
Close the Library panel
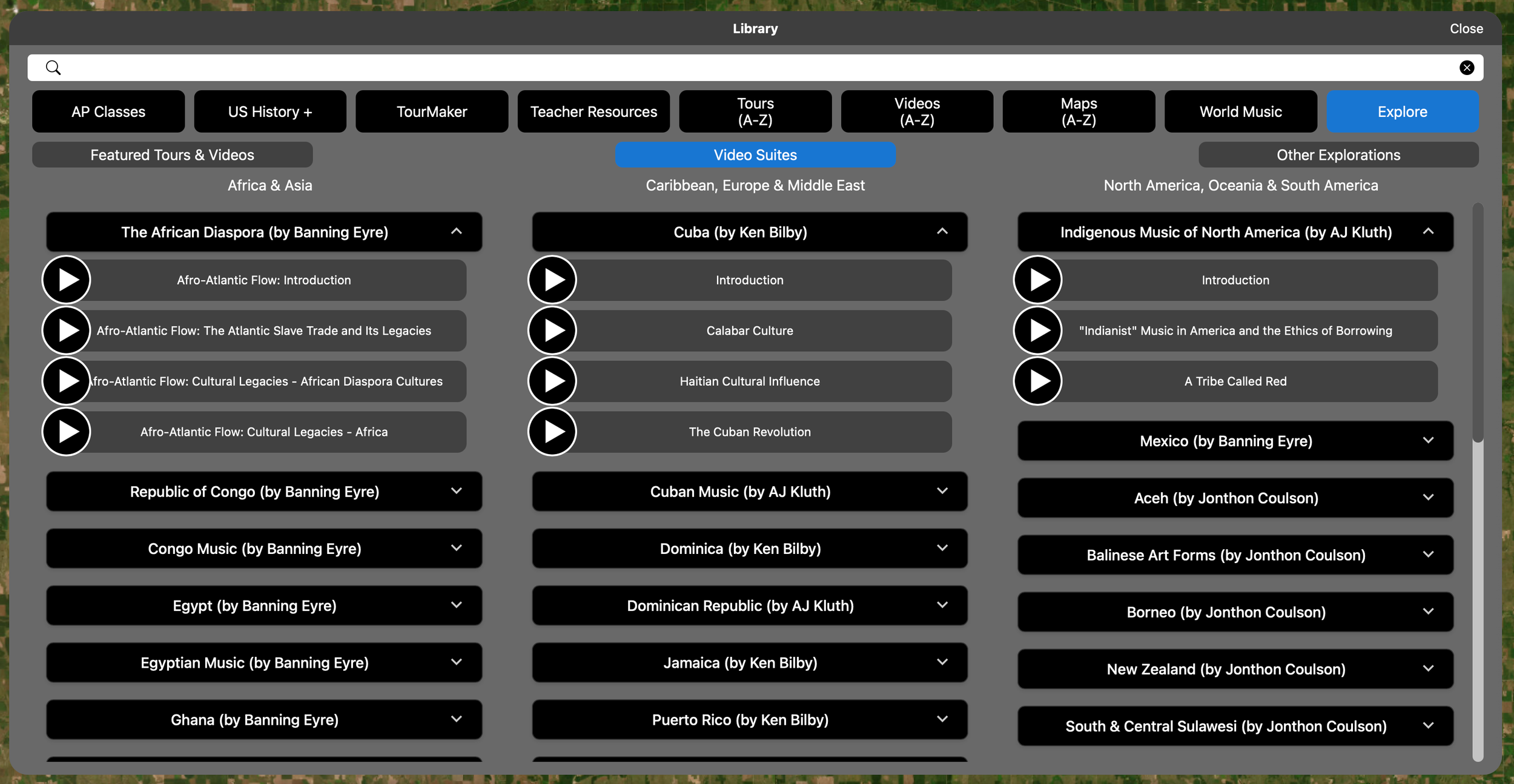click(1466, 28)
